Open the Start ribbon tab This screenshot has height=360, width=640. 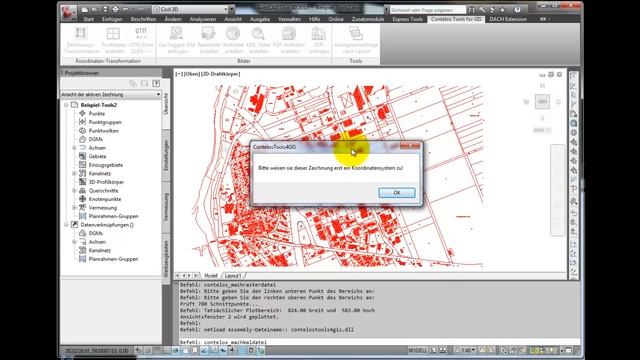[x=88, y=19]
